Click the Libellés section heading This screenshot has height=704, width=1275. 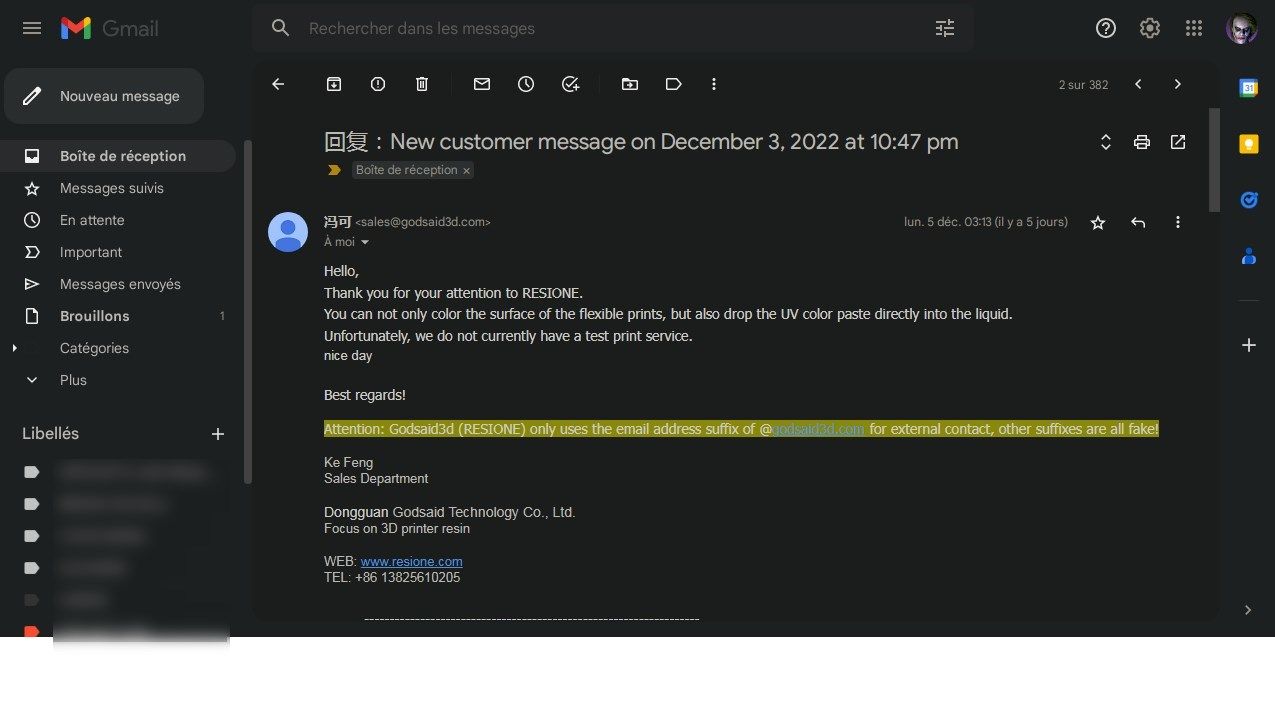point(50,434)
